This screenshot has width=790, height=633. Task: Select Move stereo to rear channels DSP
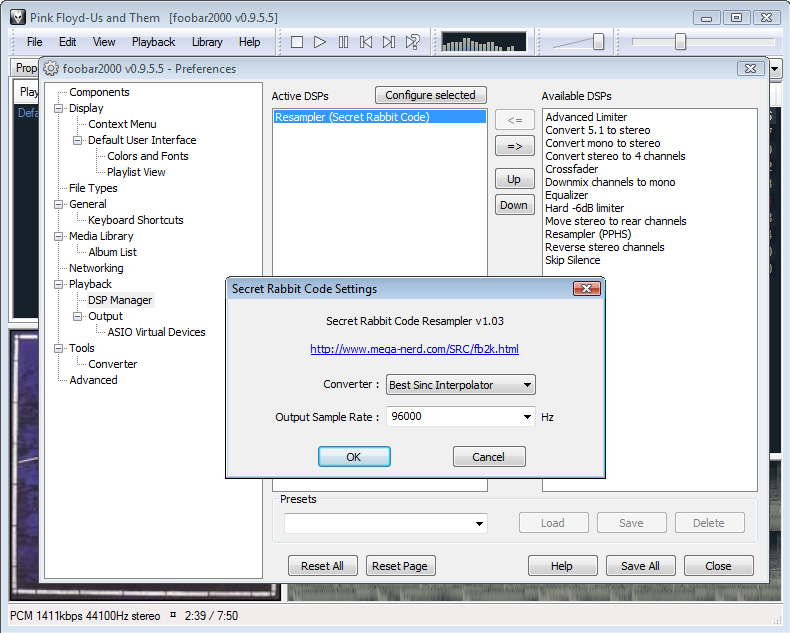[x=616, y=221]
